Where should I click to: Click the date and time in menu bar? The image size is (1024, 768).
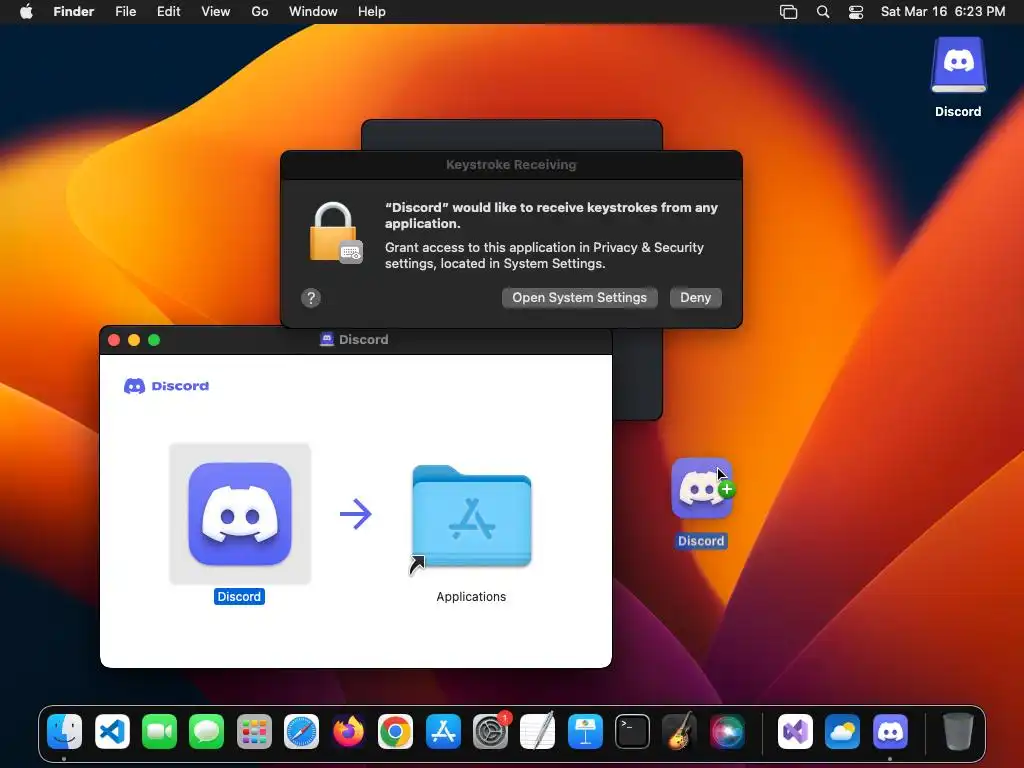point(942,12)
